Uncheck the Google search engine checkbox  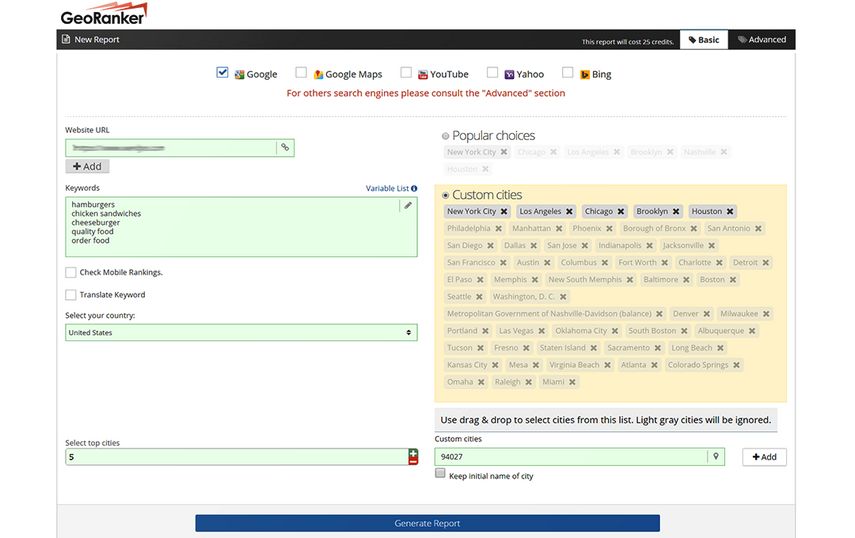coord(222,72)
